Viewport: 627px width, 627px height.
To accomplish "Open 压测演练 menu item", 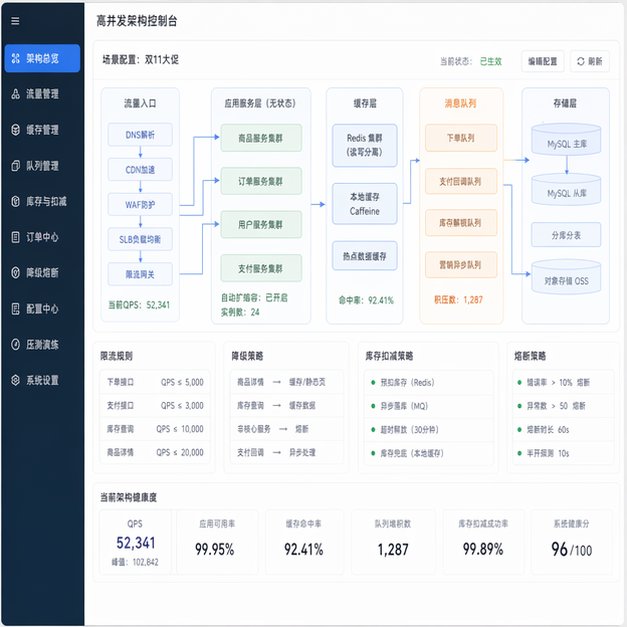I will [x=42, y=344].
